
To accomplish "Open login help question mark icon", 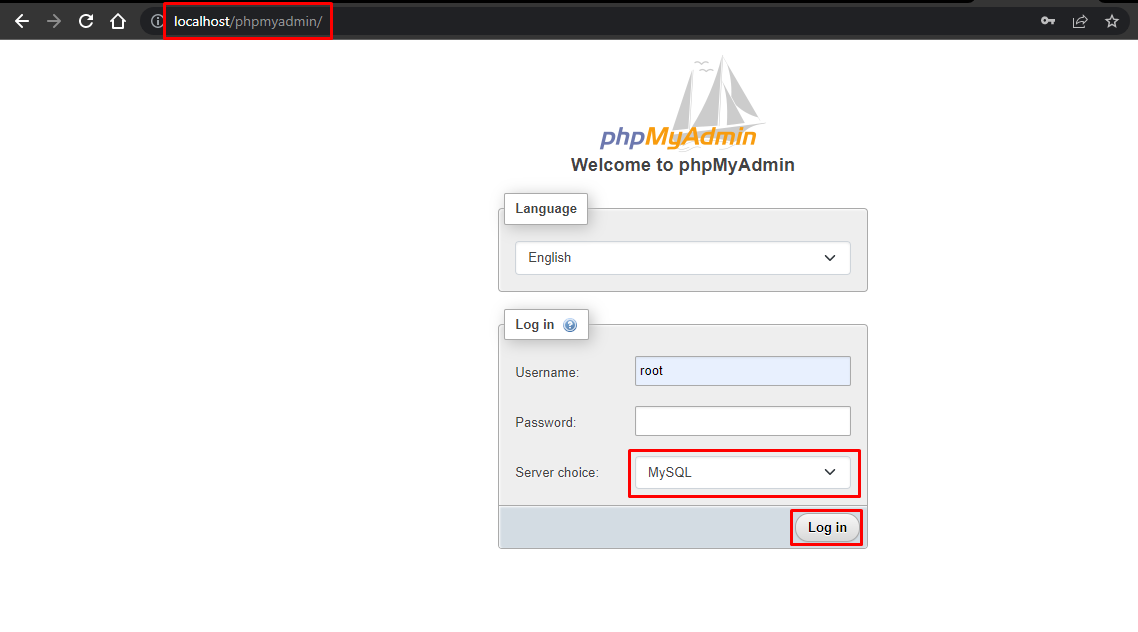I will coord(570,325).
